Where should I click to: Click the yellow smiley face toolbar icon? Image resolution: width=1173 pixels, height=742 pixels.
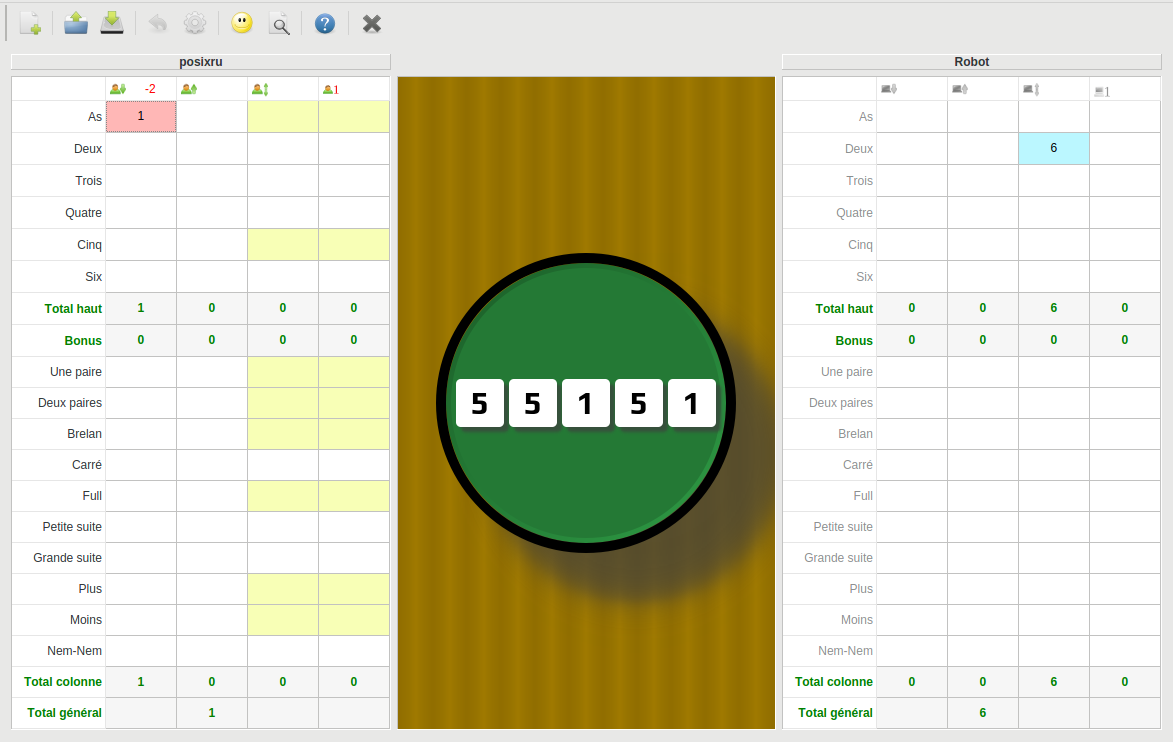[242, 24]
